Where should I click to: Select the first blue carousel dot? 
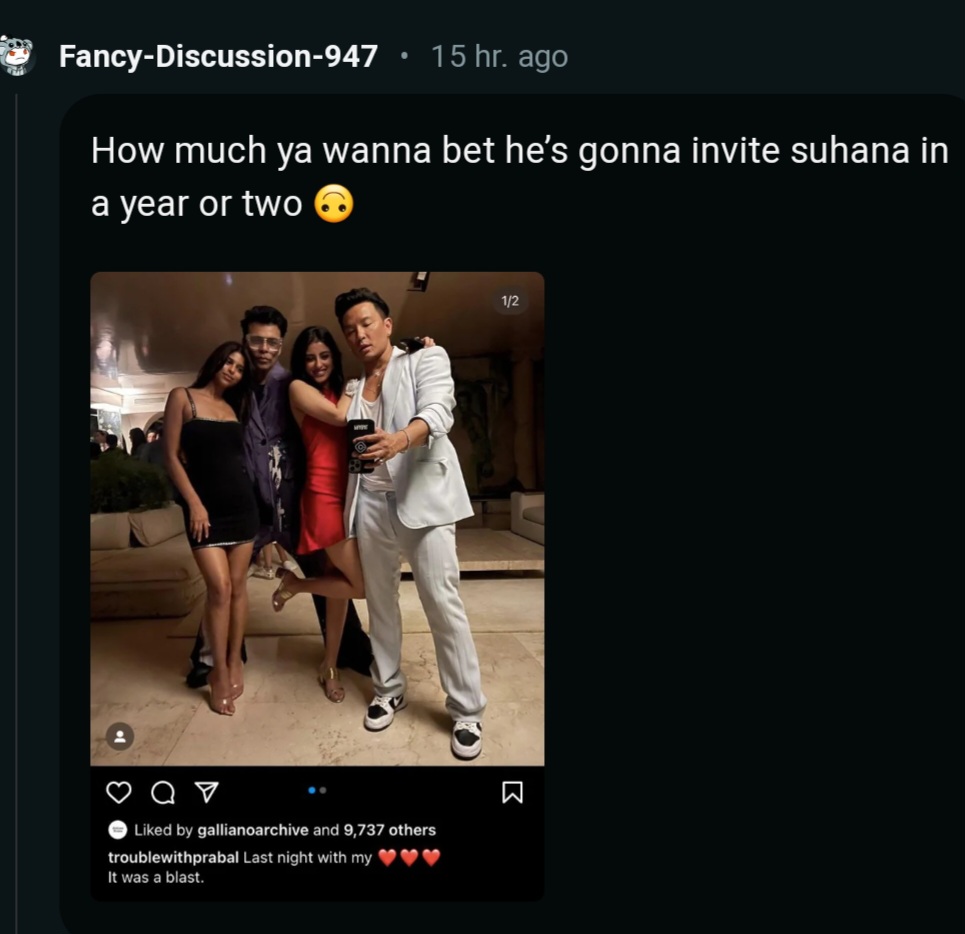point(312,790)
